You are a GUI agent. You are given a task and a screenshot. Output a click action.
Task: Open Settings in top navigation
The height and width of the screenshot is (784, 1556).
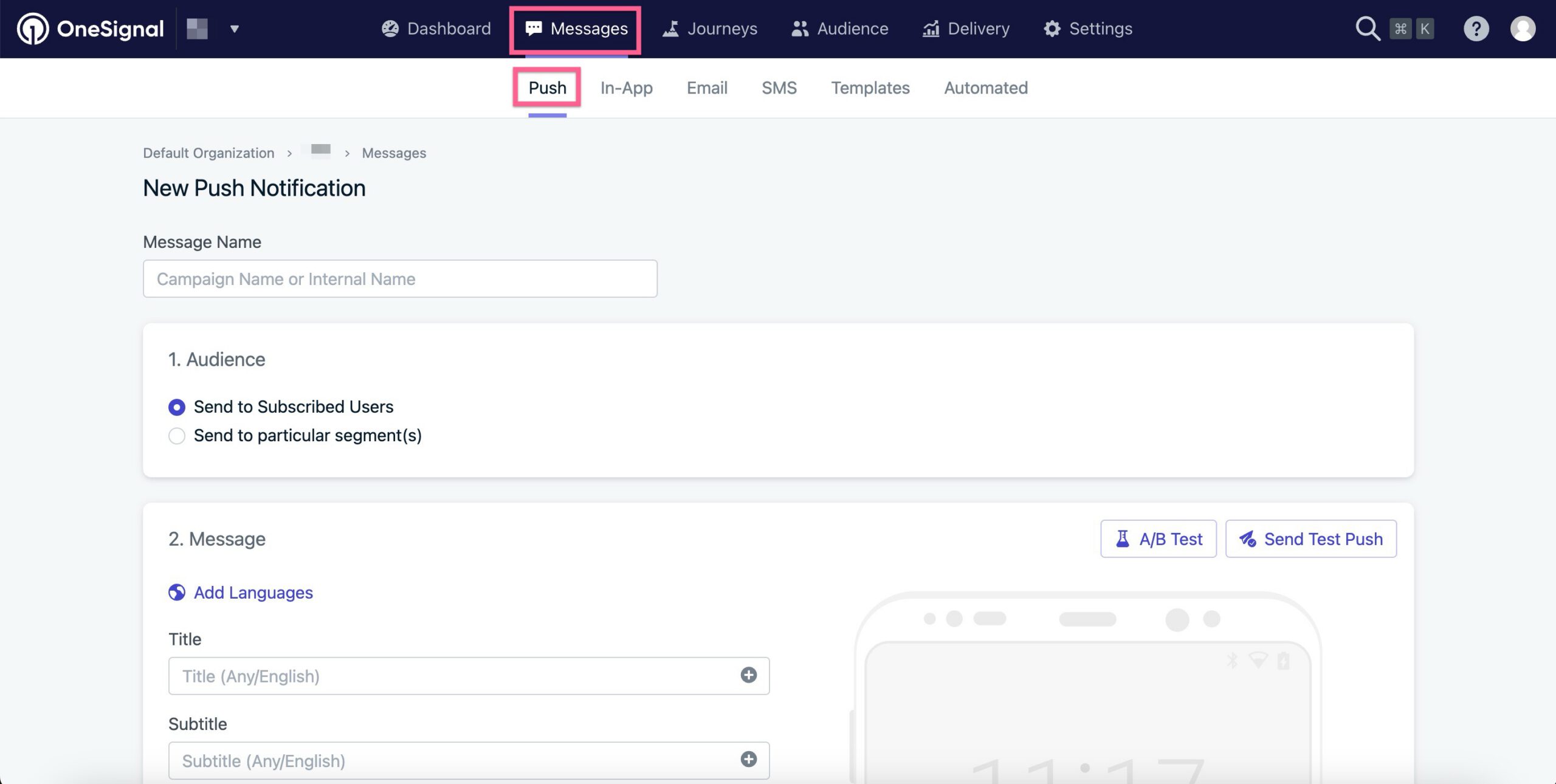tap(1087, 29)
